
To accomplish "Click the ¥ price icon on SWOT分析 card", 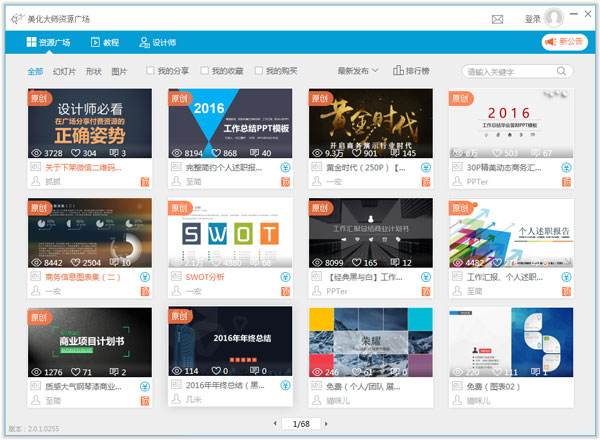I will (285, 277).
